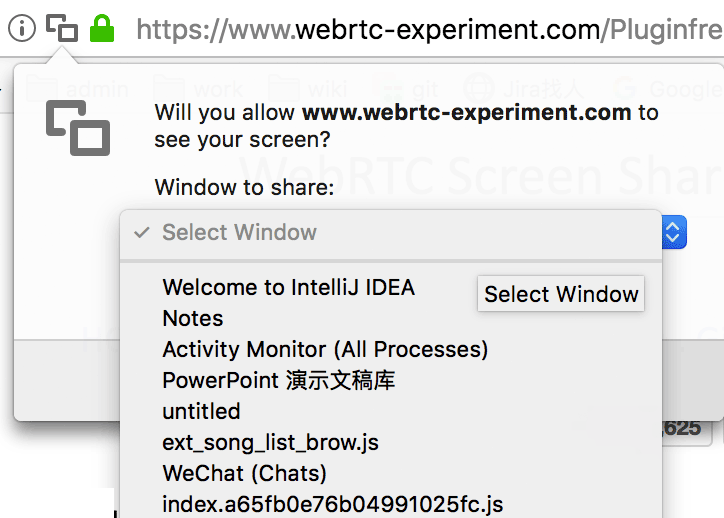Click the screen sharing indicator icon in address bar

click(61, 28)
